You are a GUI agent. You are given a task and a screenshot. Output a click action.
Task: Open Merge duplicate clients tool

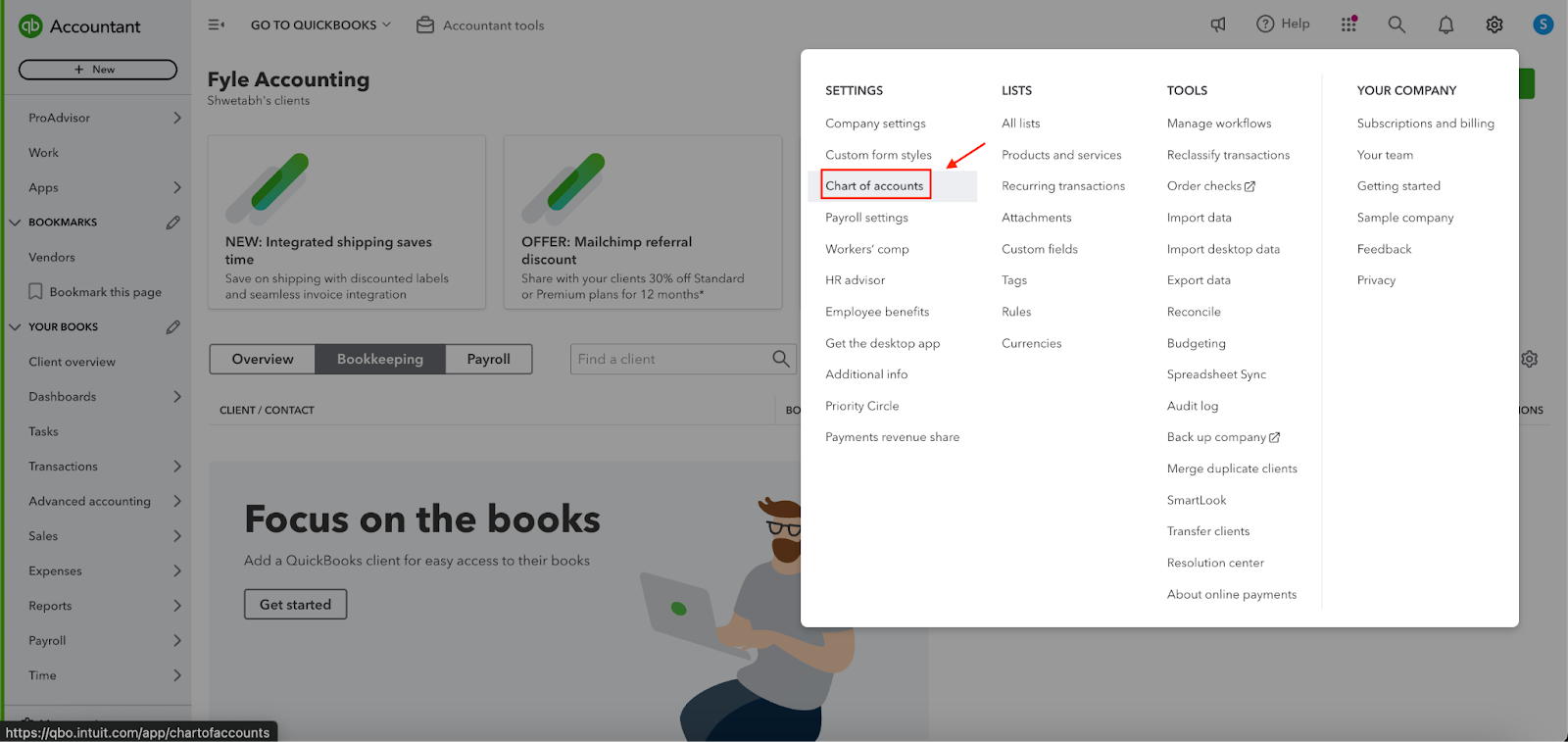click(1232, 469)
